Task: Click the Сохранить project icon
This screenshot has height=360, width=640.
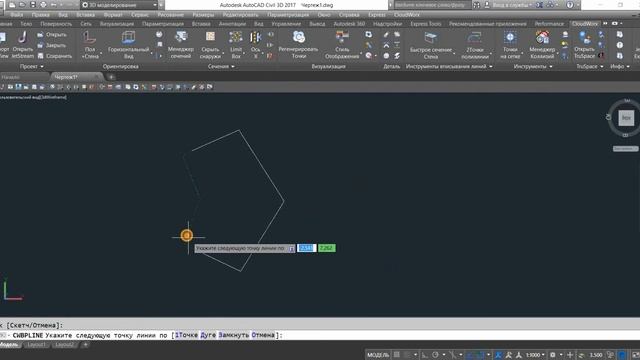Action: coord(40,56)
